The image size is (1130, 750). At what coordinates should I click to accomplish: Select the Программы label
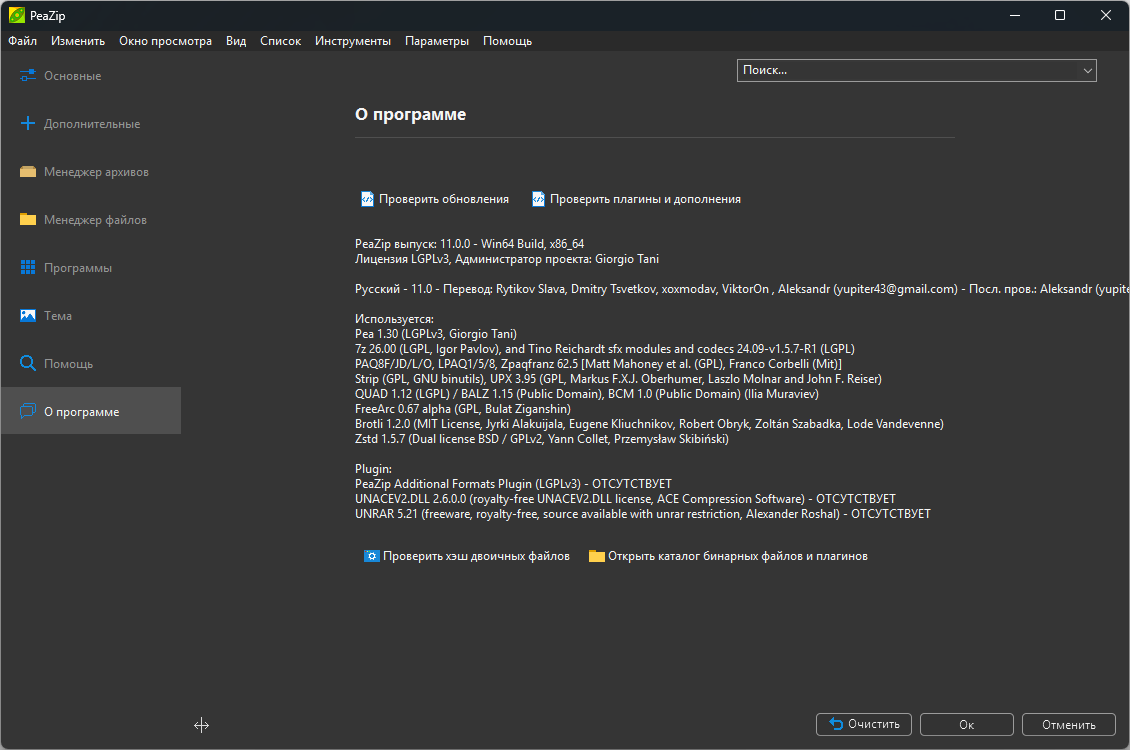click(x=78, y=268)
